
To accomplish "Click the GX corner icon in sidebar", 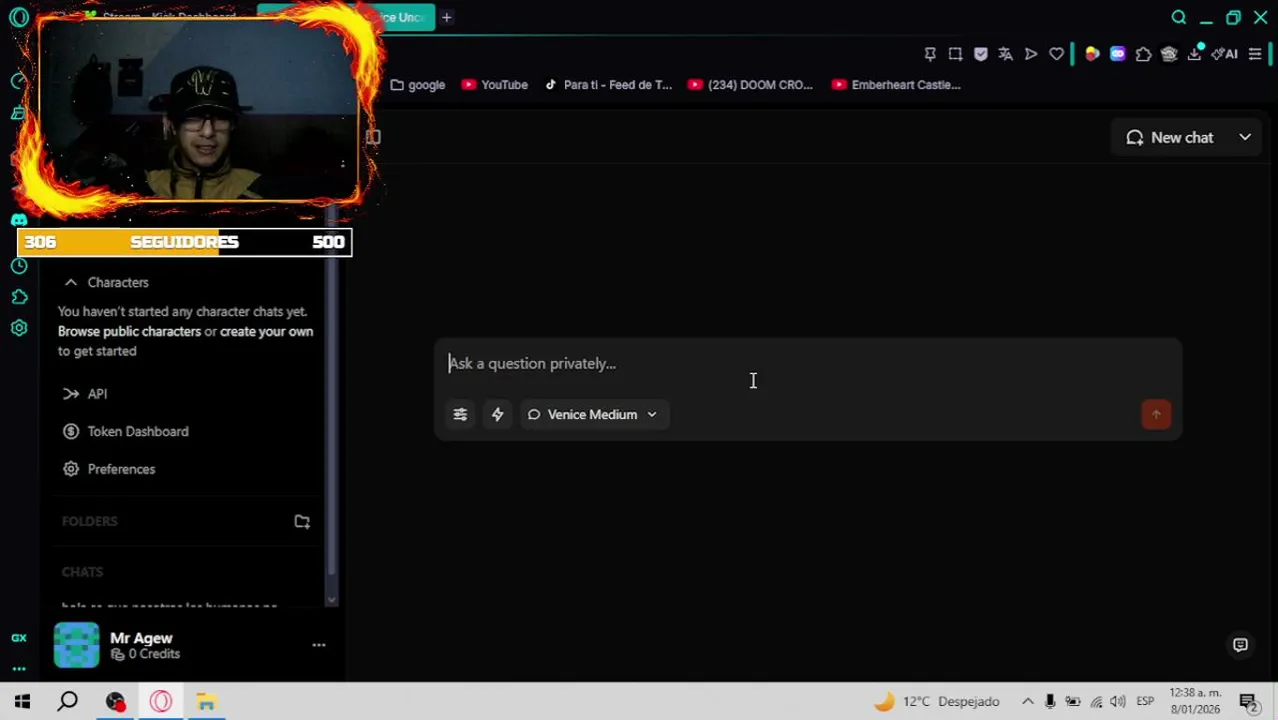I will tap(19, 638).
